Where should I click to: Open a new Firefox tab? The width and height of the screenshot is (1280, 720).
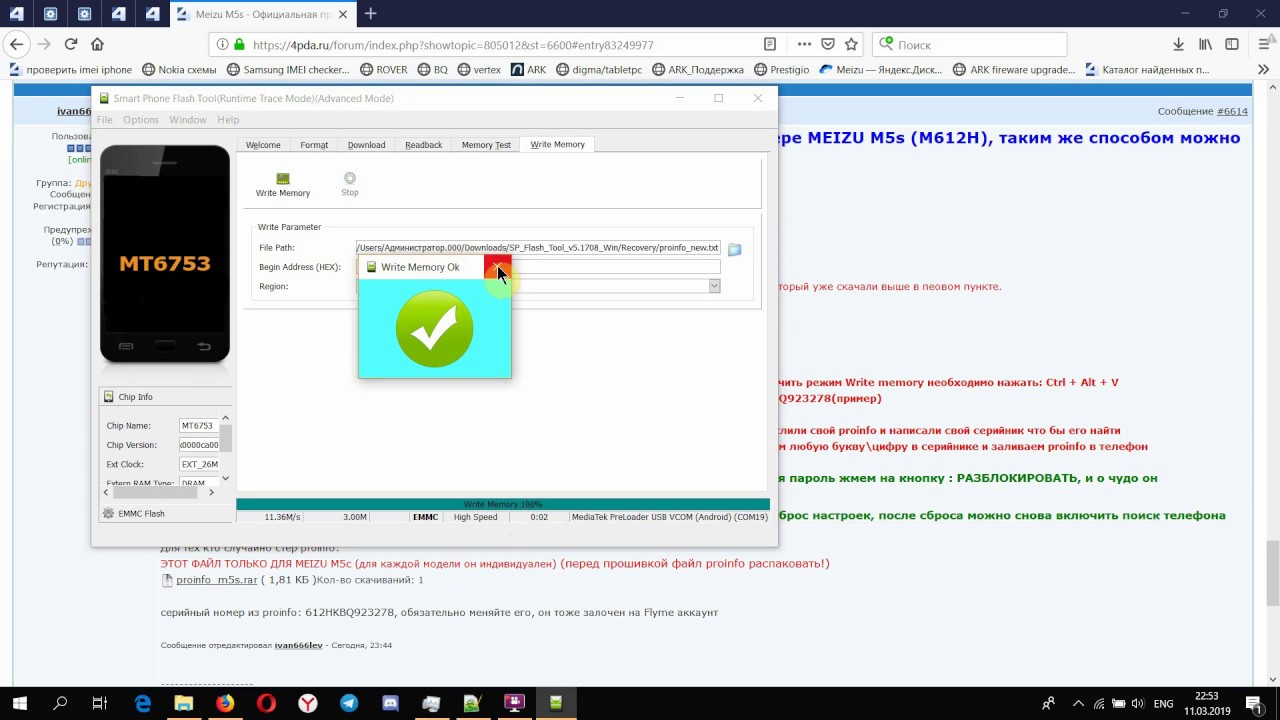tap(371, 14)
